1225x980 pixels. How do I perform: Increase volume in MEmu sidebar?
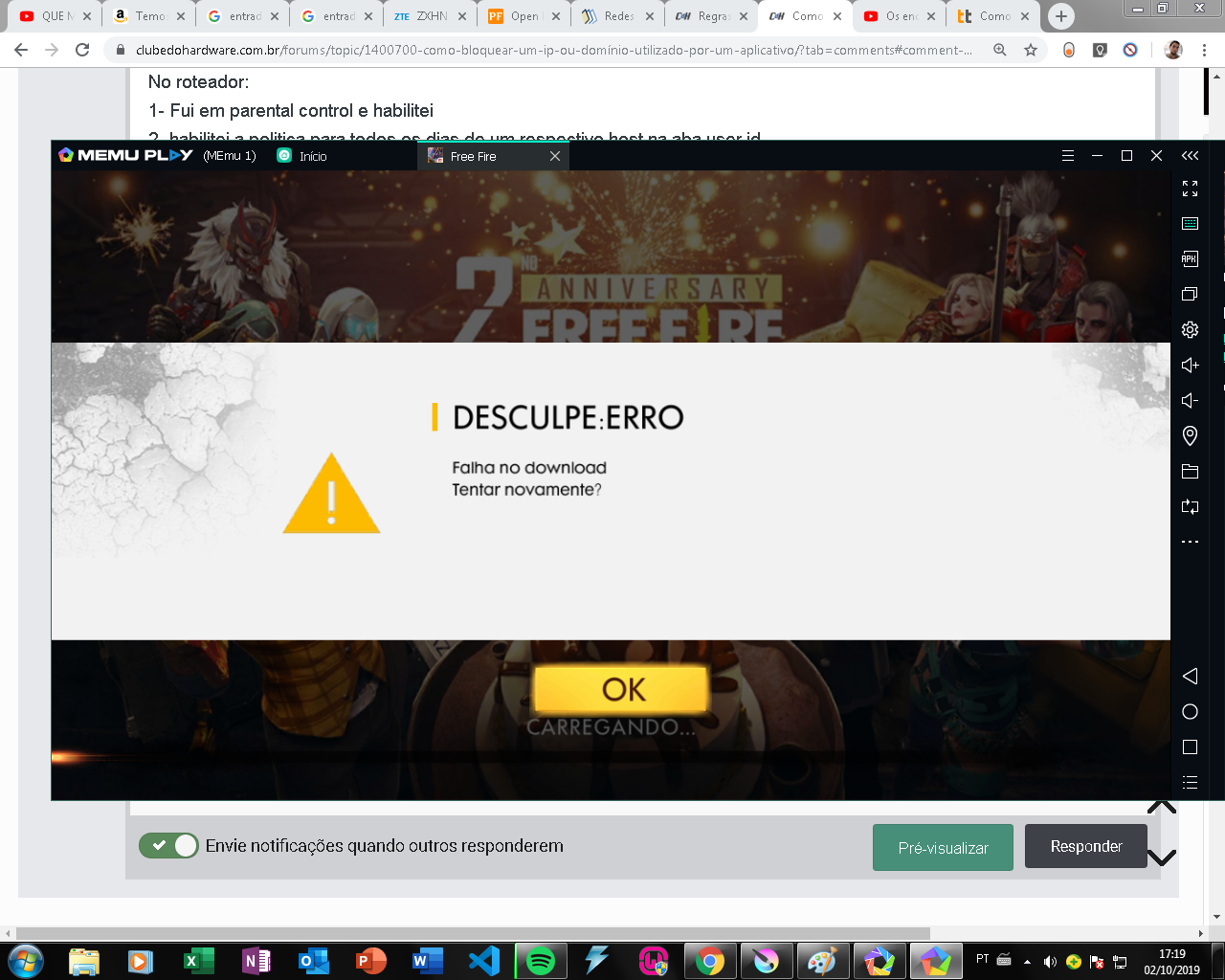tap(1190, 365)
